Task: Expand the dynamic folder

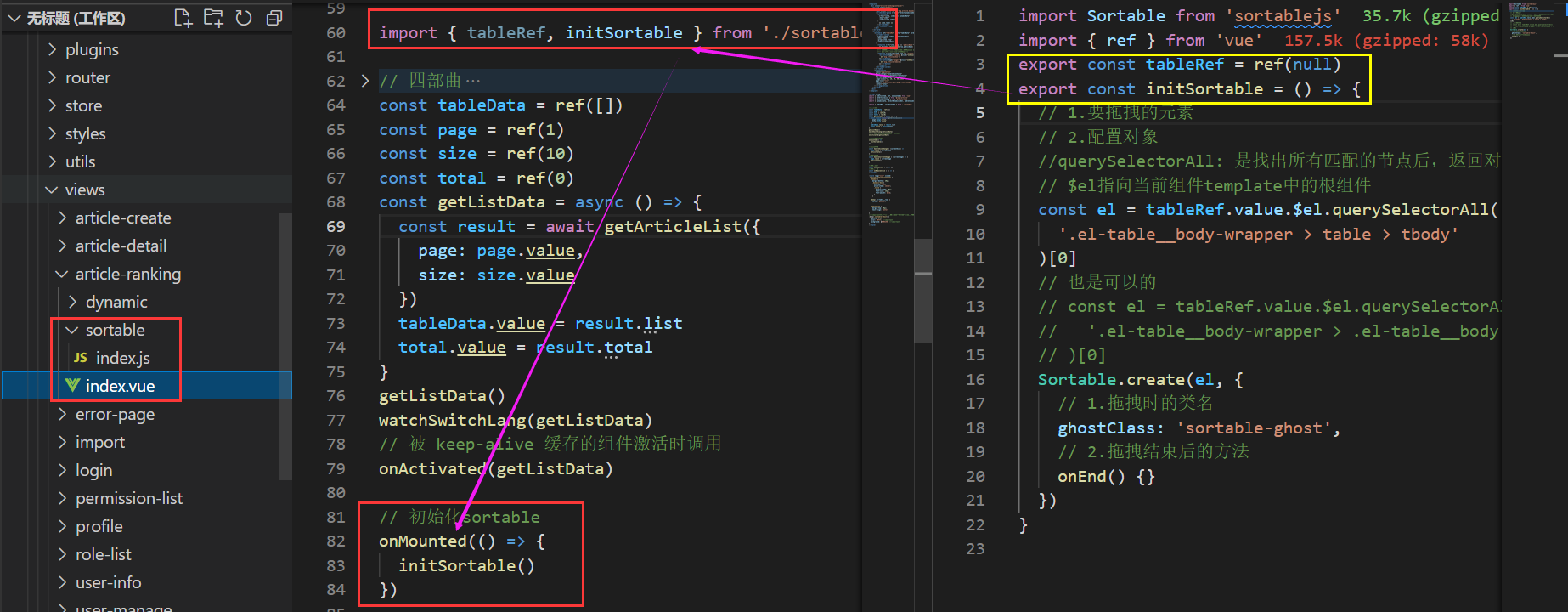Action: tap(73, 302)
